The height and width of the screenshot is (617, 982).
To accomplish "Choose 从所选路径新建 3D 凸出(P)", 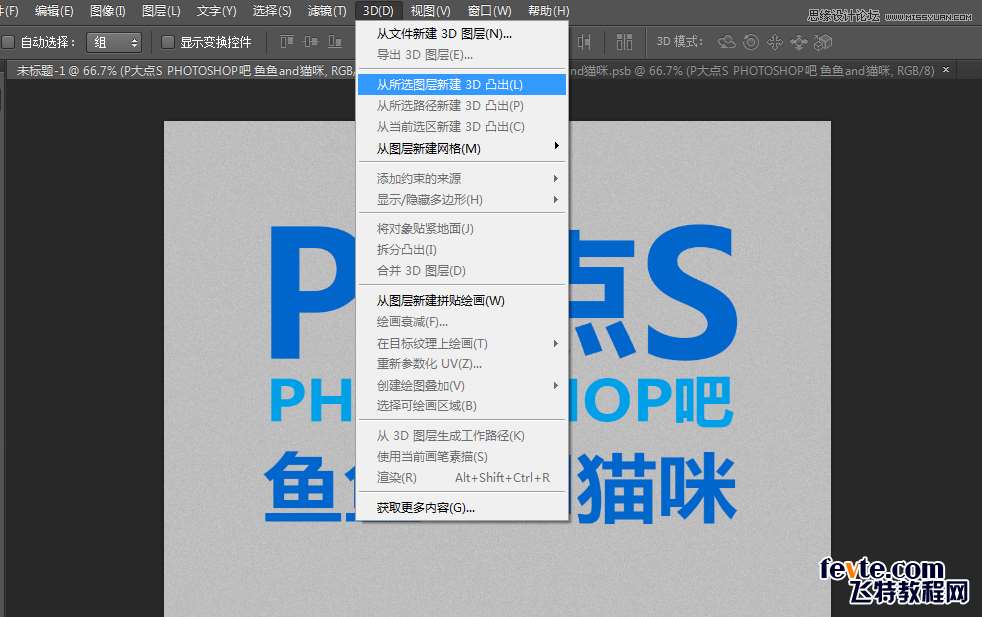I will point(462,106).
